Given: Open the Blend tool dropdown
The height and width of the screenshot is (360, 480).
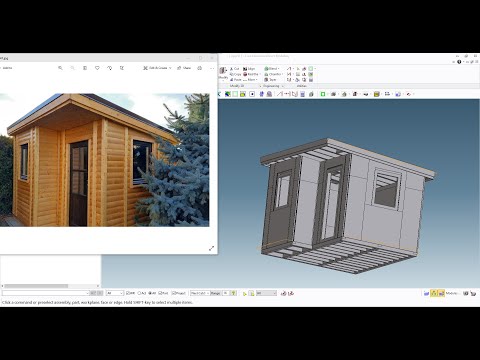Looking at the screenshot, I should [272, 69].
